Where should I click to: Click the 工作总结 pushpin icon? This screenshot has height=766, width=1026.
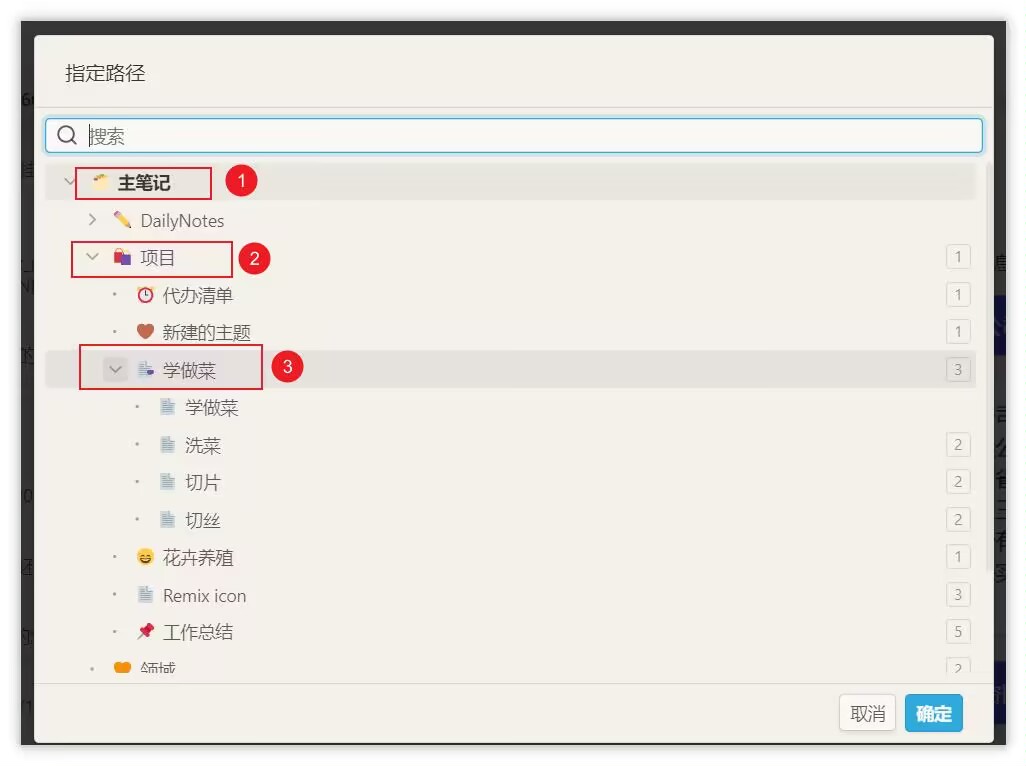(x=145, y=631)
